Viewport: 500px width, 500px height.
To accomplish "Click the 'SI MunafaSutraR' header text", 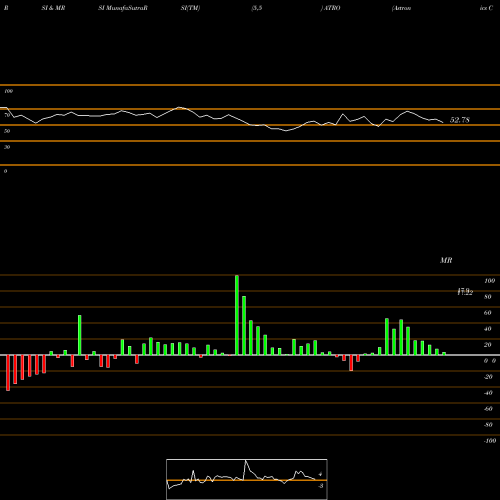I will 123,8.
